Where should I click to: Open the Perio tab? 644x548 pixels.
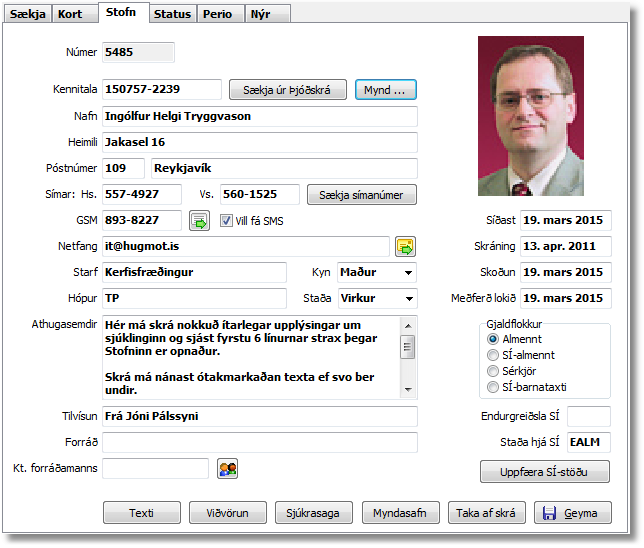221,14
